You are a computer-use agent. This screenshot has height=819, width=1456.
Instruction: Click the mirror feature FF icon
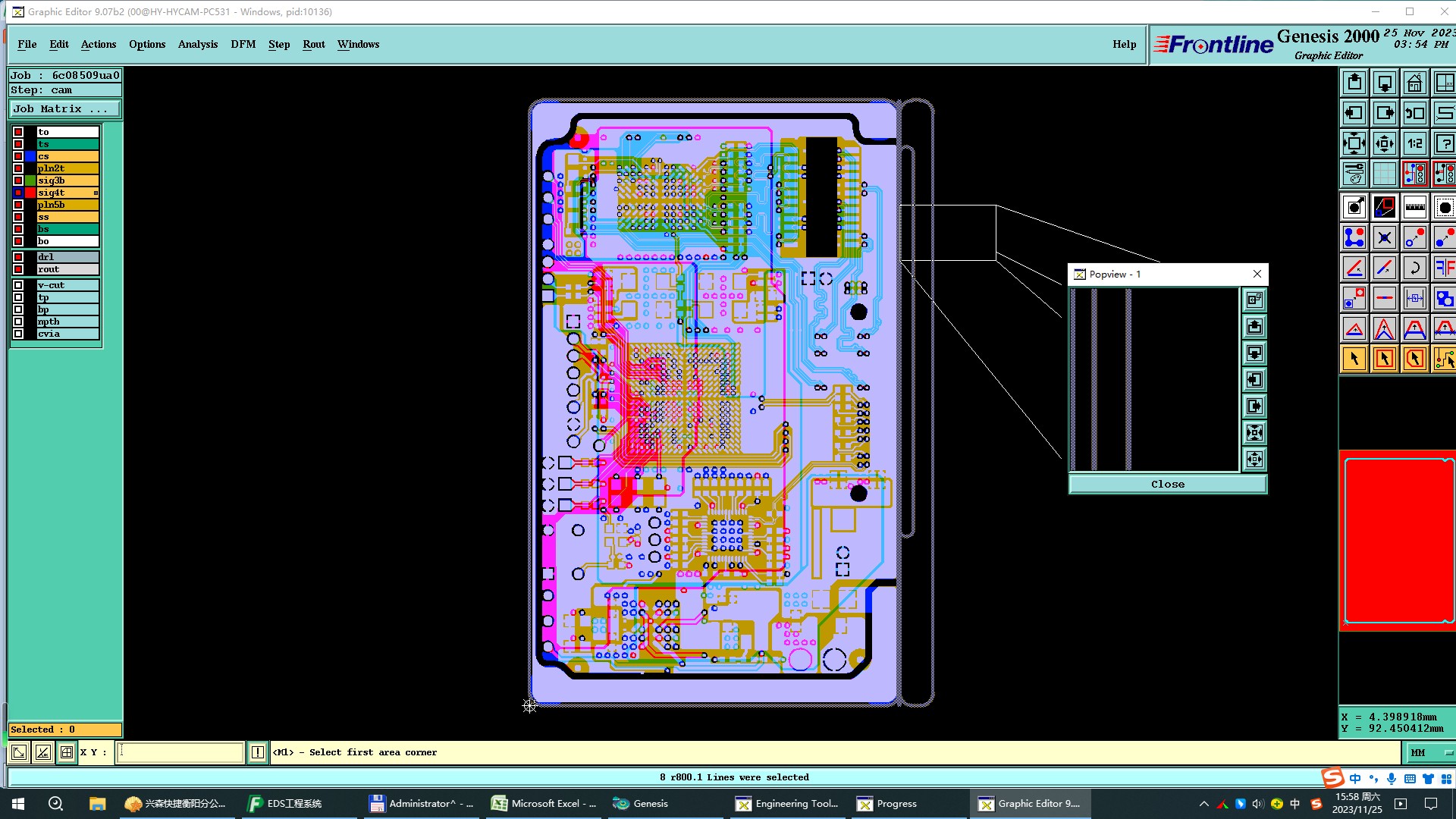point(1444,268)
